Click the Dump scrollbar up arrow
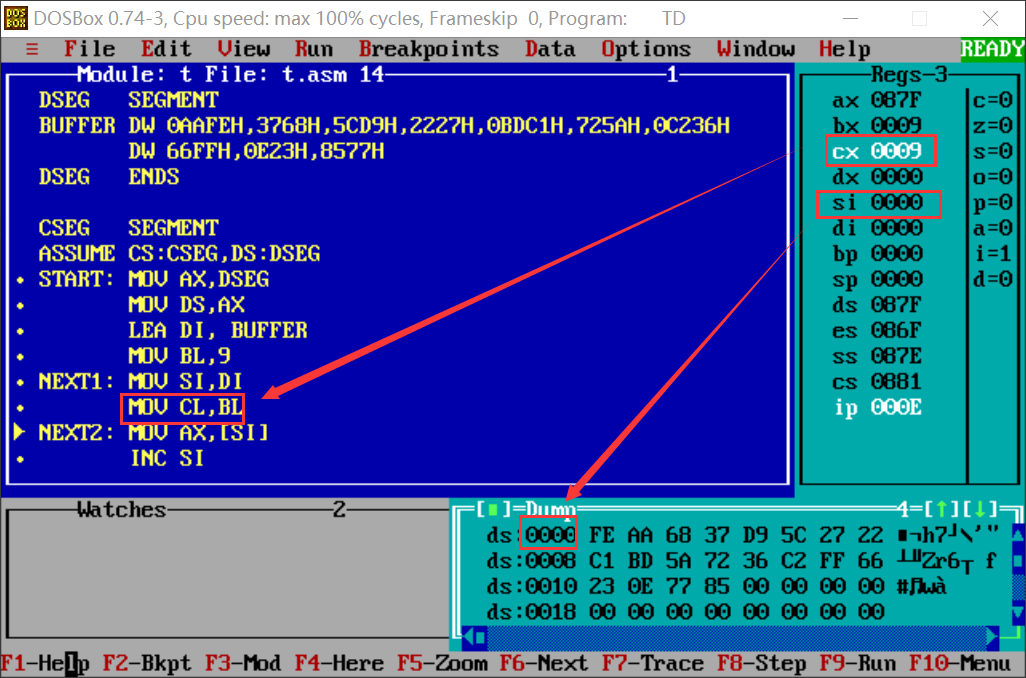Screen dimensions: 1026x678 point(1018,535)
